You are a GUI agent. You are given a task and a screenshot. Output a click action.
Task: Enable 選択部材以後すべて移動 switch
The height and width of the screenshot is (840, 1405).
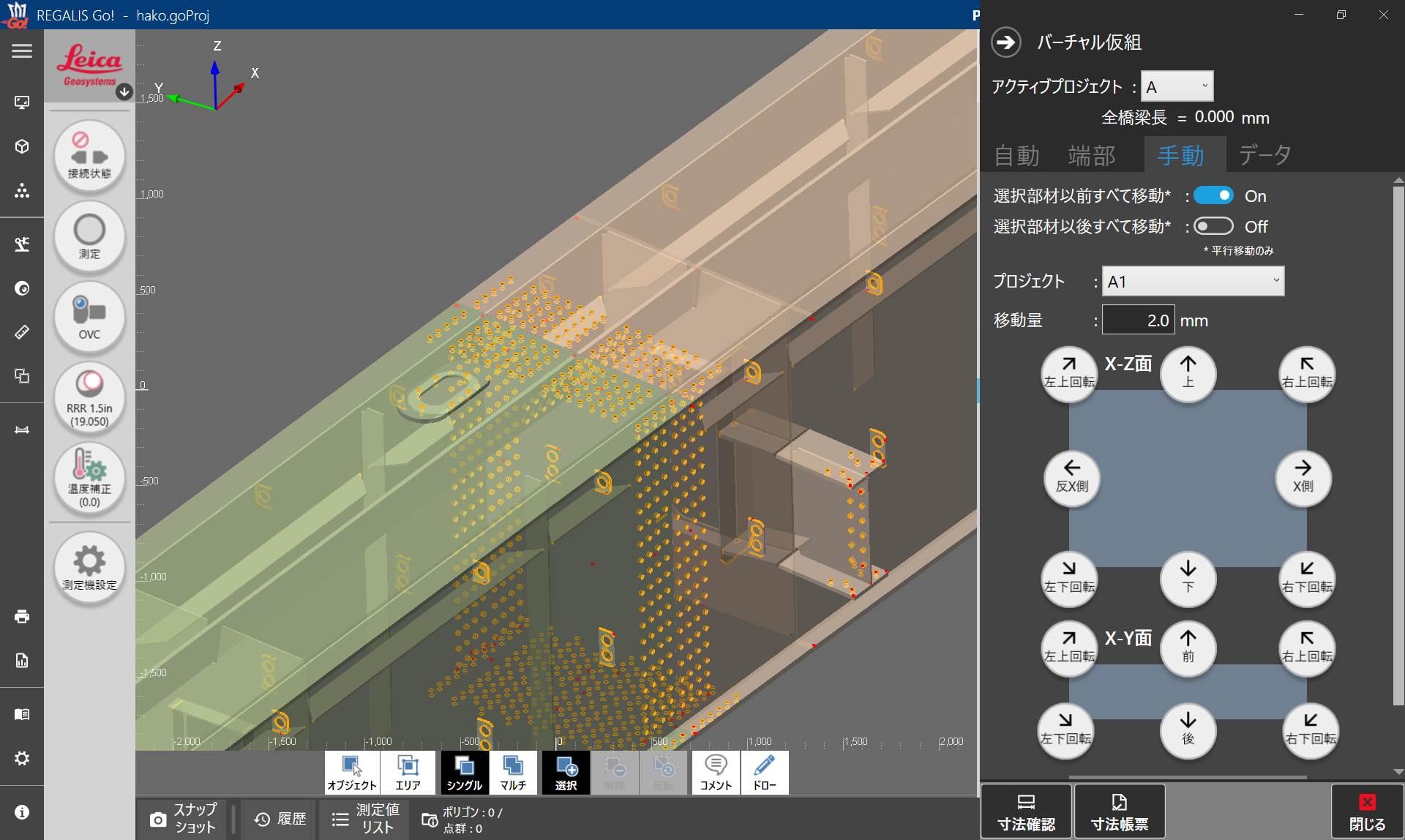coord(1213,226)
